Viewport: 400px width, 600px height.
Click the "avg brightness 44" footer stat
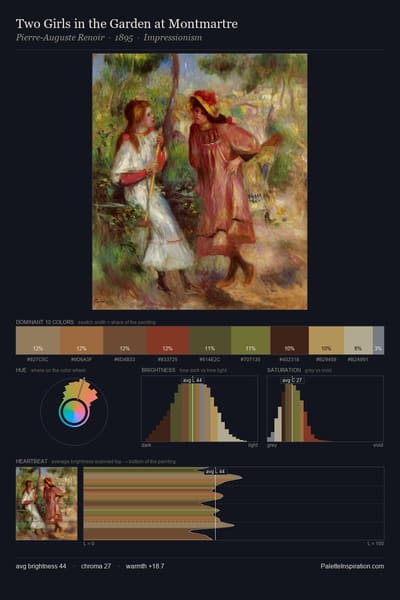41,566
